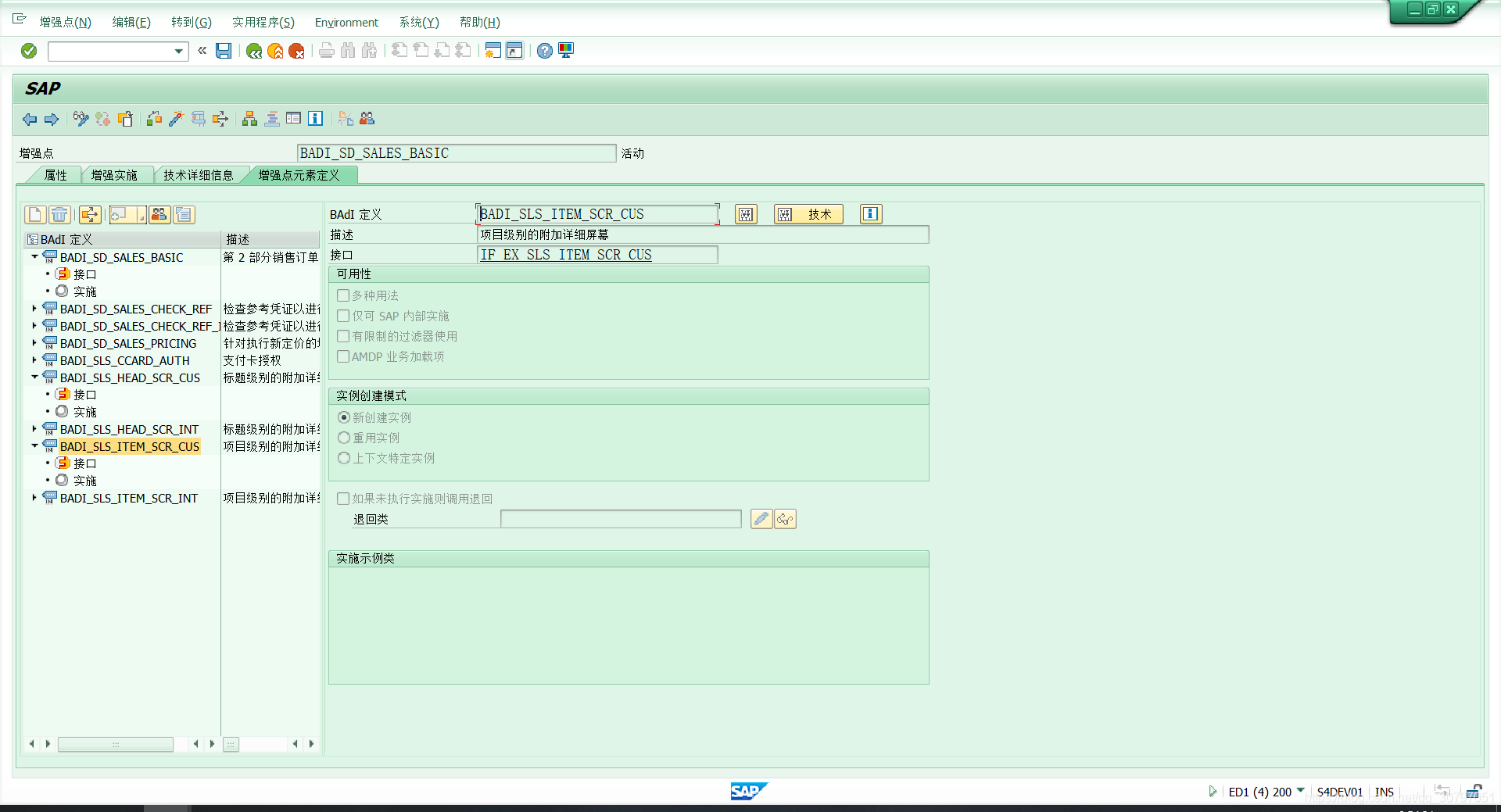Toggle the 多种用法 checkbox

[343, 295]
